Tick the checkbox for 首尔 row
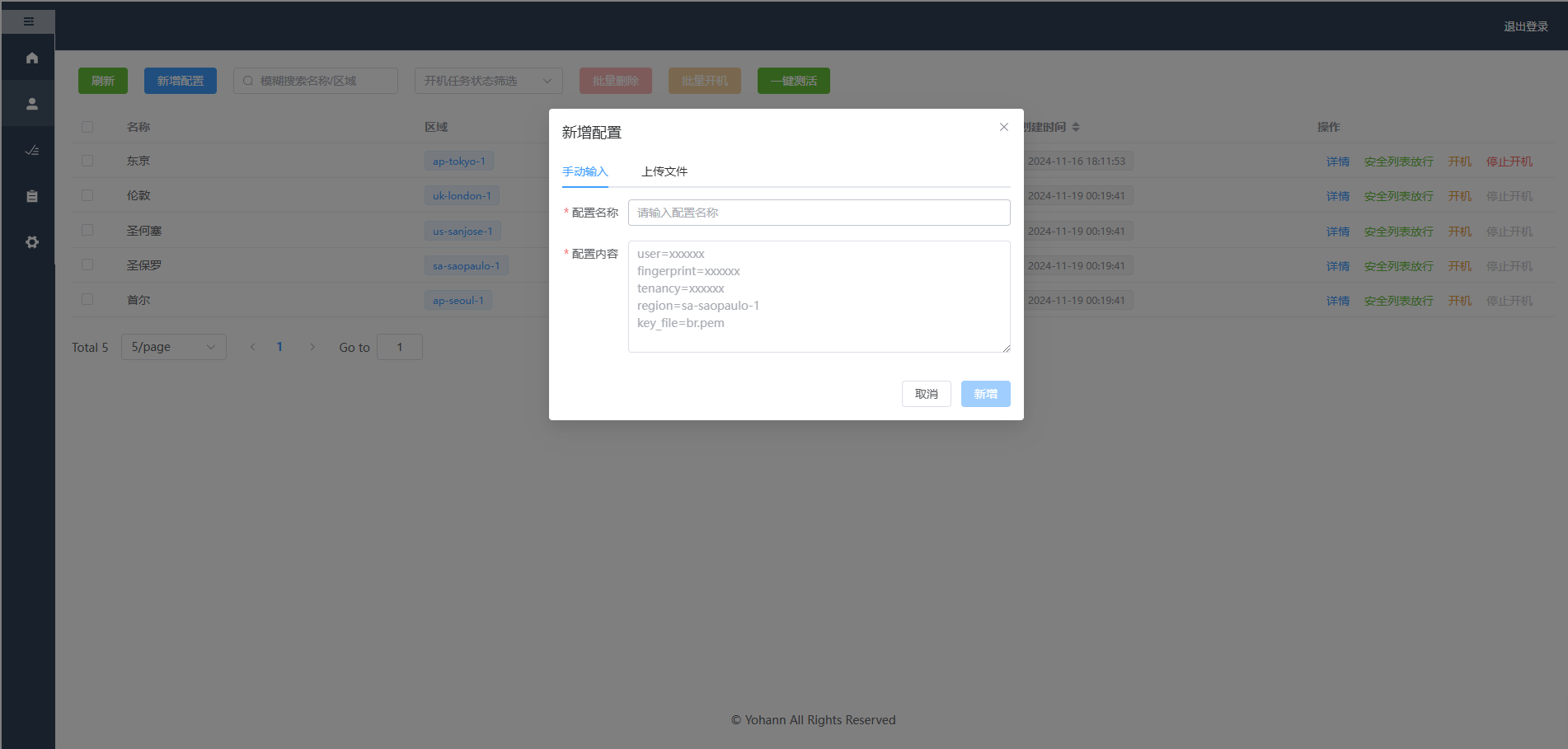This screenshot has height=749, width=1568. [x=87, y=299]
